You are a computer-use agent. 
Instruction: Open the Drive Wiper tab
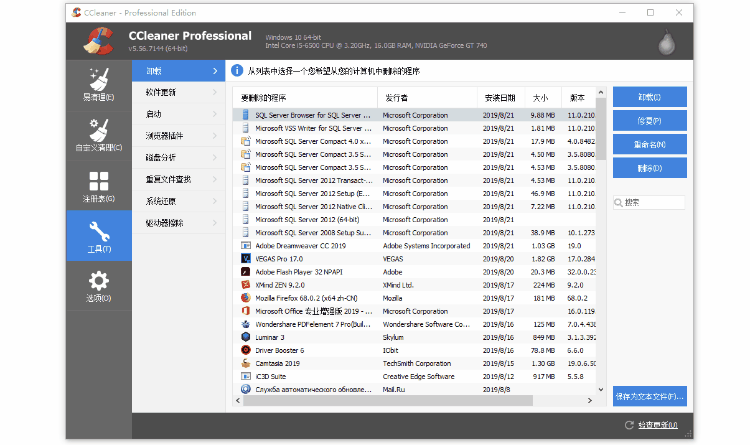click(178, 223)
